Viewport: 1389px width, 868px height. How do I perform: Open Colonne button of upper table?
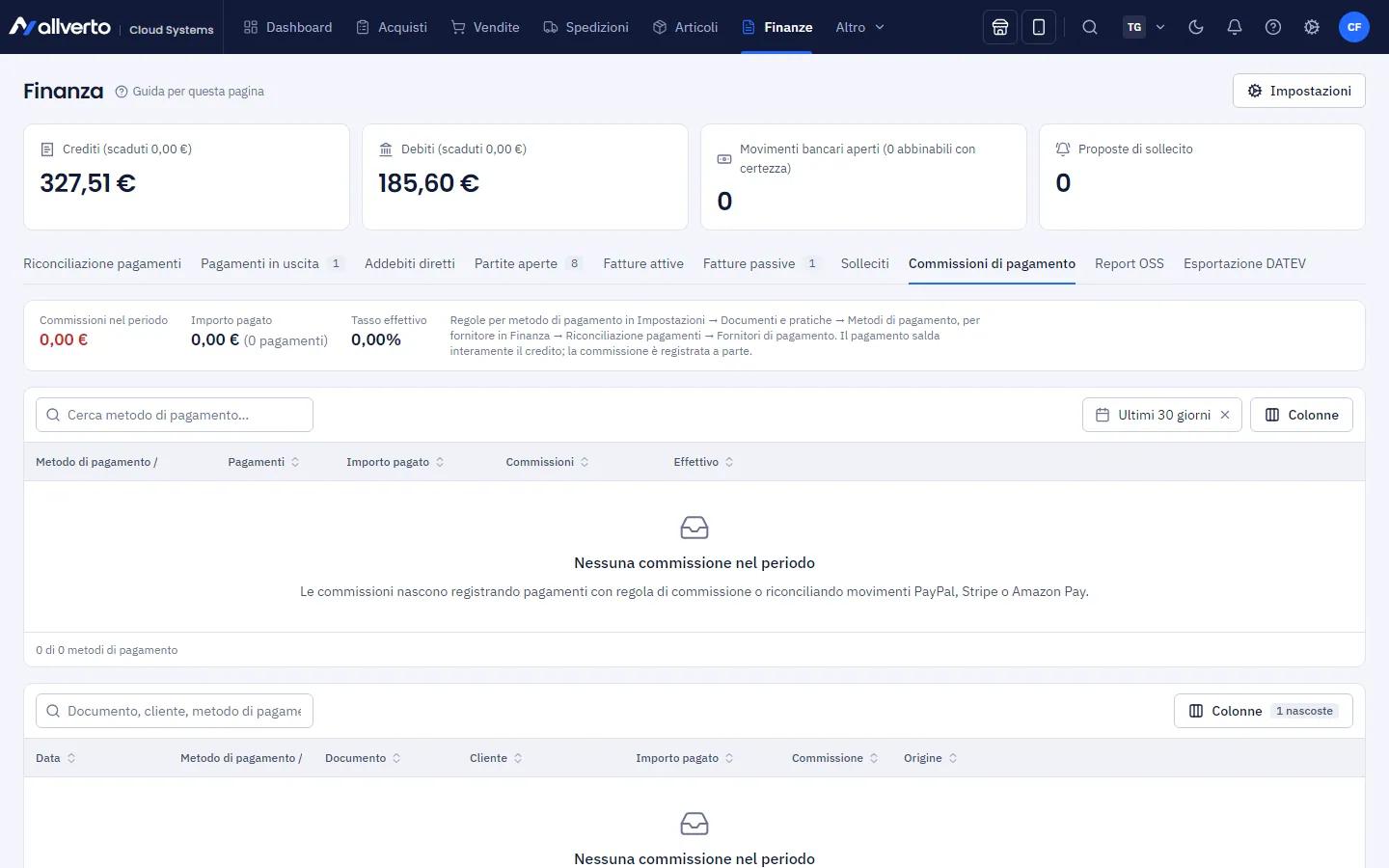[1301, 415]
